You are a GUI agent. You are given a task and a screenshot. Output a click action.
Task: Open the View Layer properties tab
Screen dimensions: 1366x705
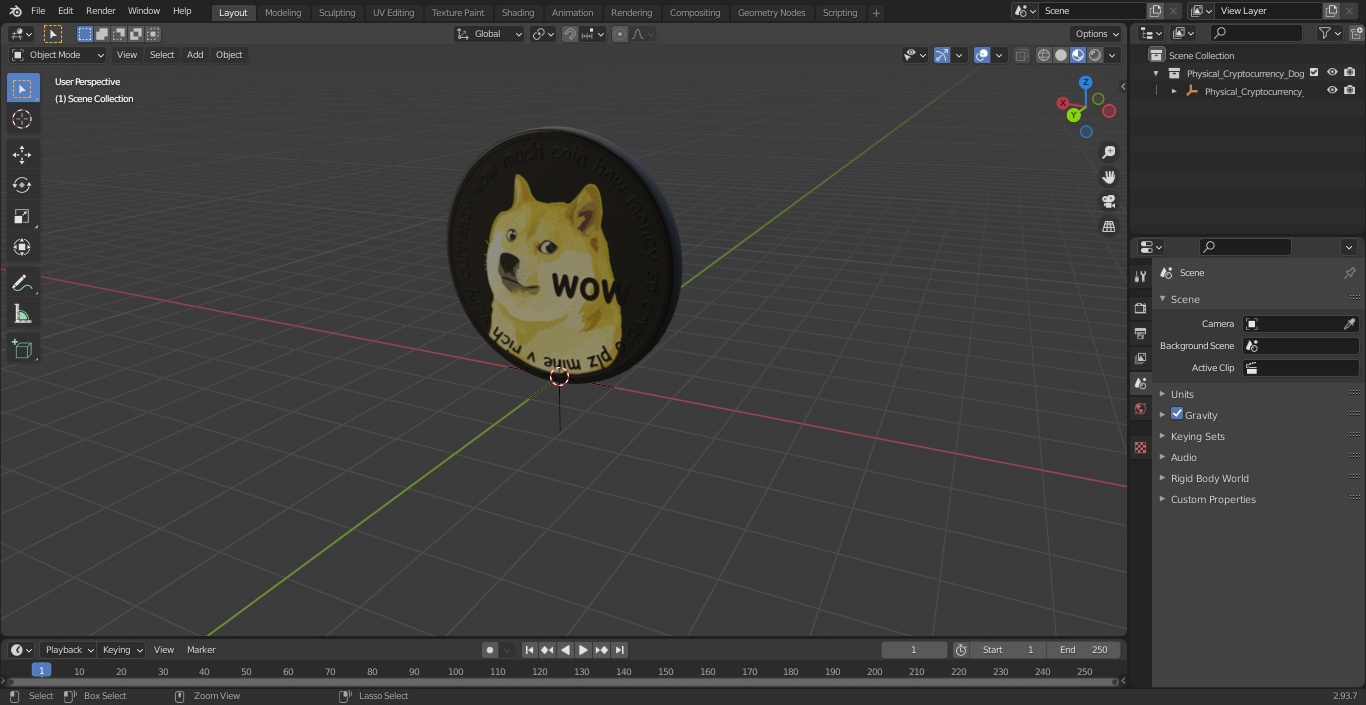[x=1140, y=358]
